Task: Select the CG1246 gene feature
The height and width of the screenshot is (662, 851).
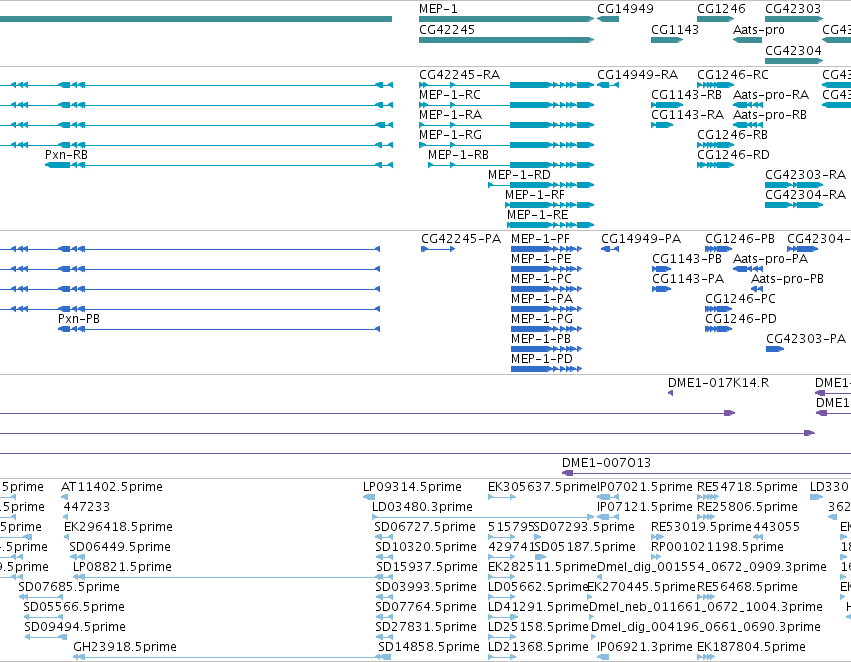Action: point(715,19)
